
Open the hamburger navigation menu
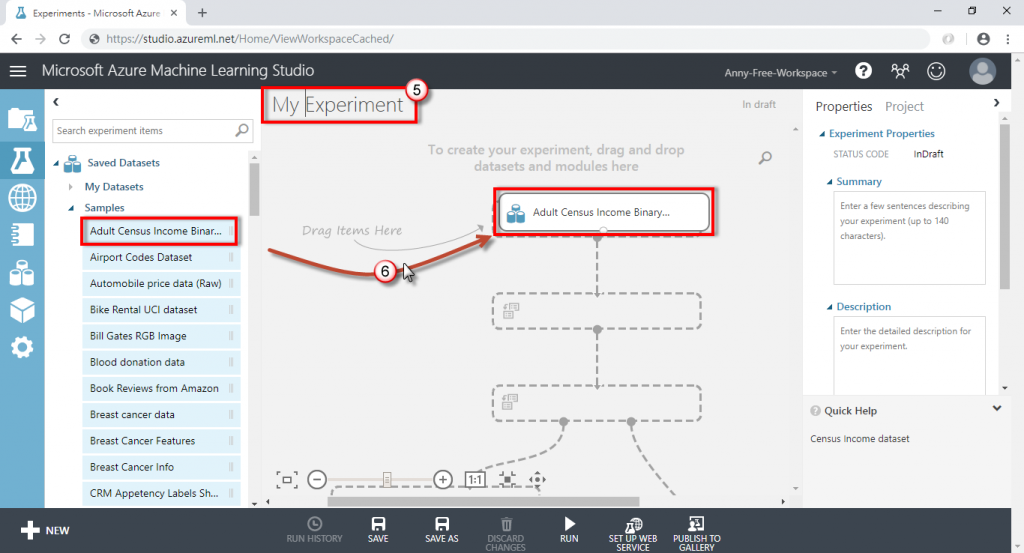[18, 71]
